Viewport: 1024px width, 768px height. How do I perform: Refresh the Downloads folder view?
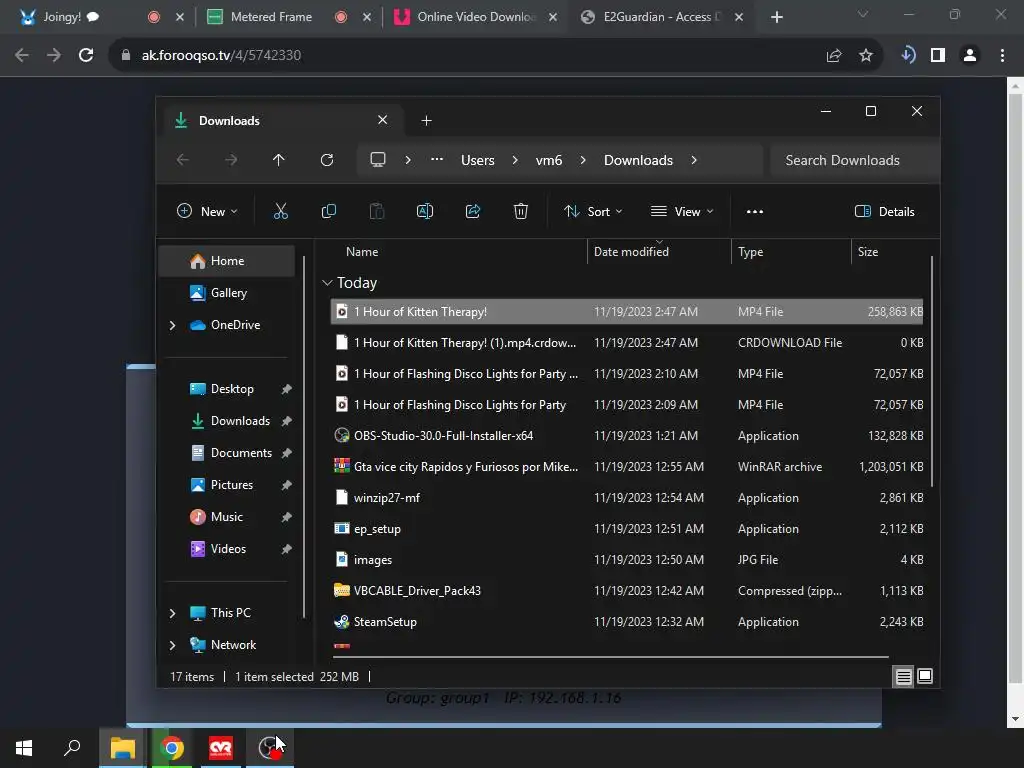click(327, 160)
